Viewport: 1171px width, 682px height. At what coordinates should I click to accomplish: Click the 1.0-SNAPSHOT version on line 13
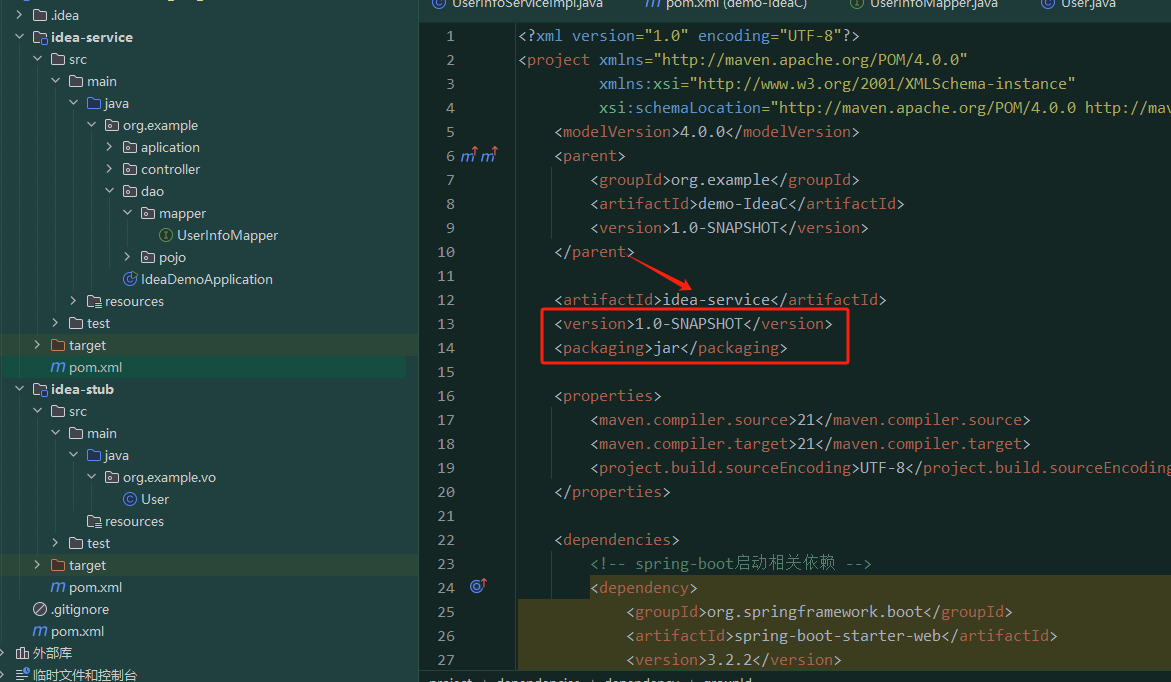tap(689, 323)
